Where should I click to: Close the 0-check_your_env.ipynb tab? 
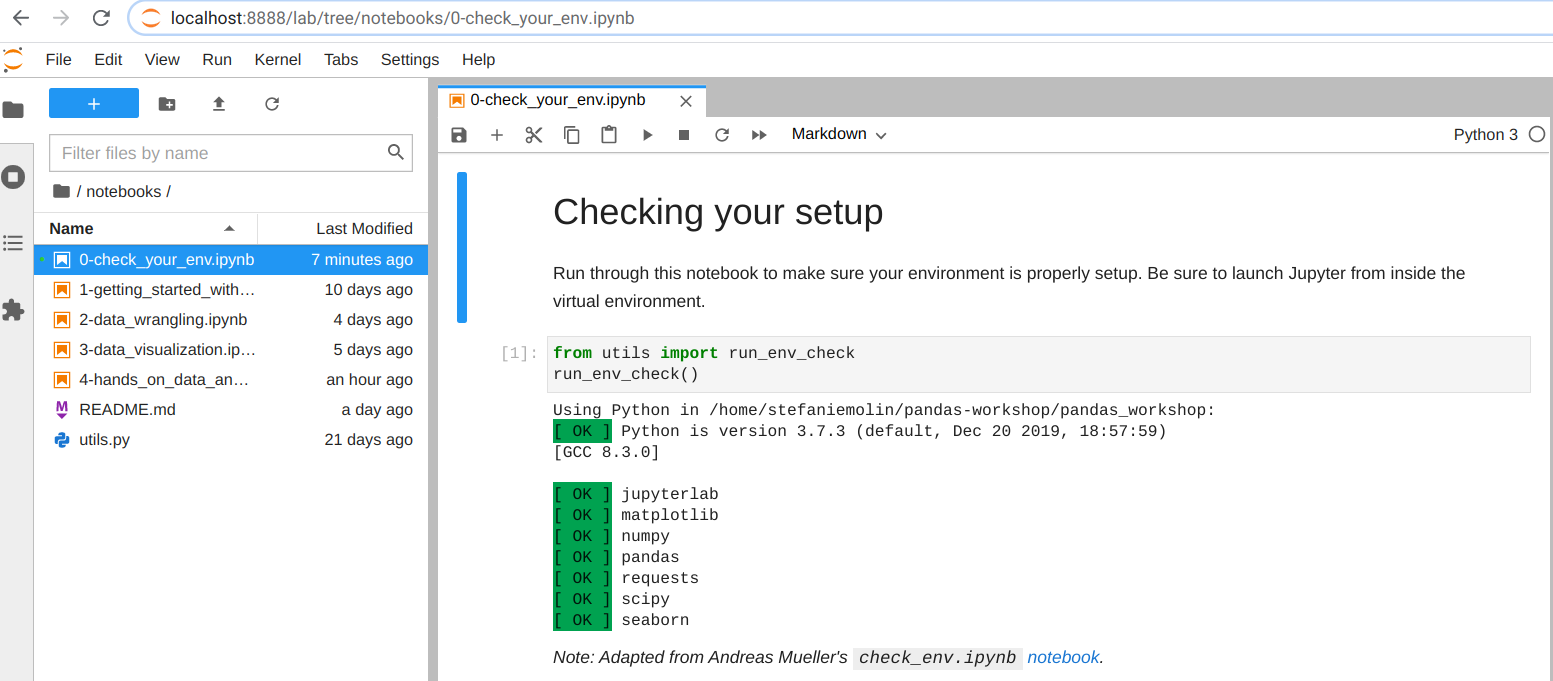(x=686, y=101)
